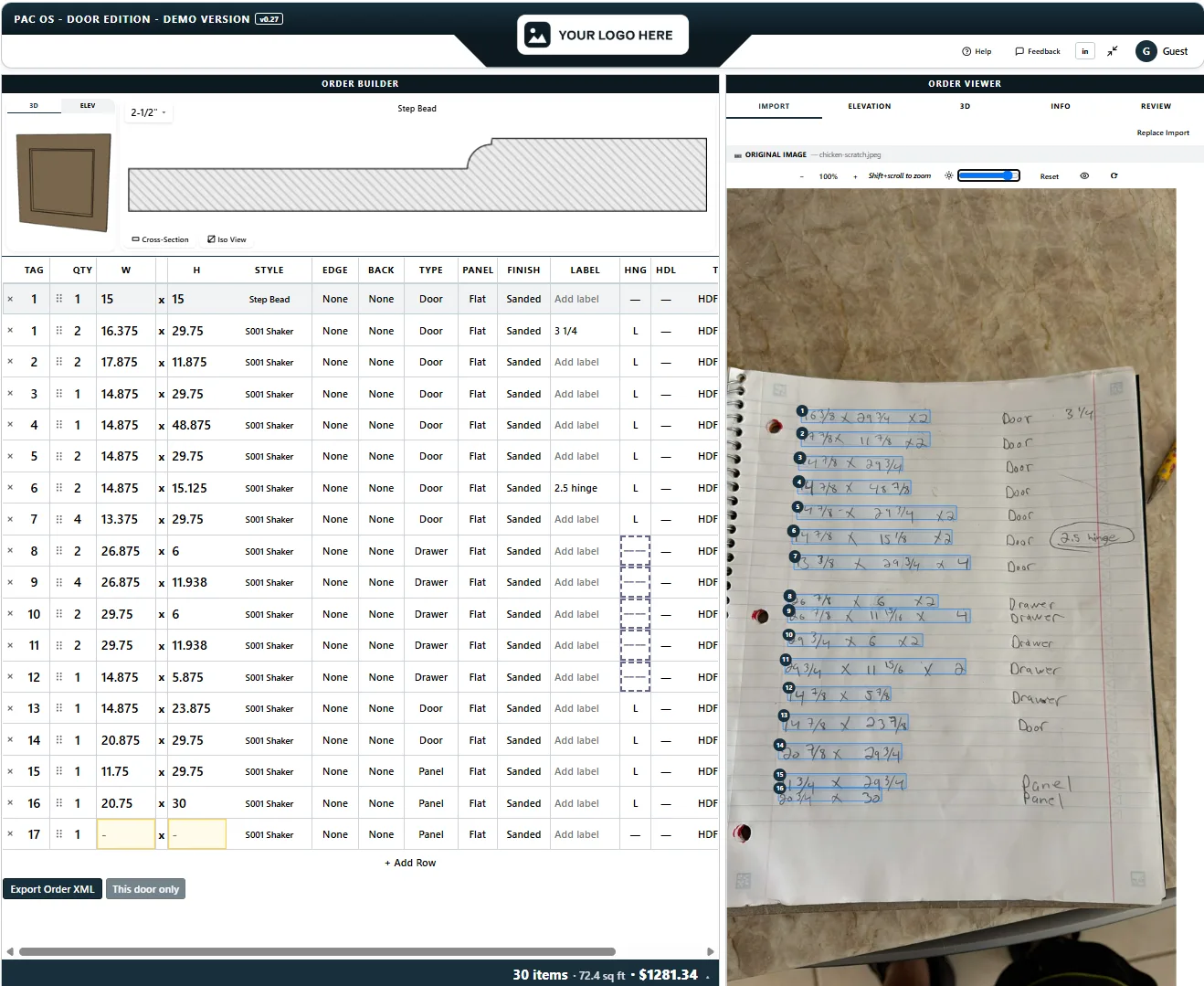Open the ELEVATION tab in Order Viewer
1204x986 pixels.
coord(870,107)
